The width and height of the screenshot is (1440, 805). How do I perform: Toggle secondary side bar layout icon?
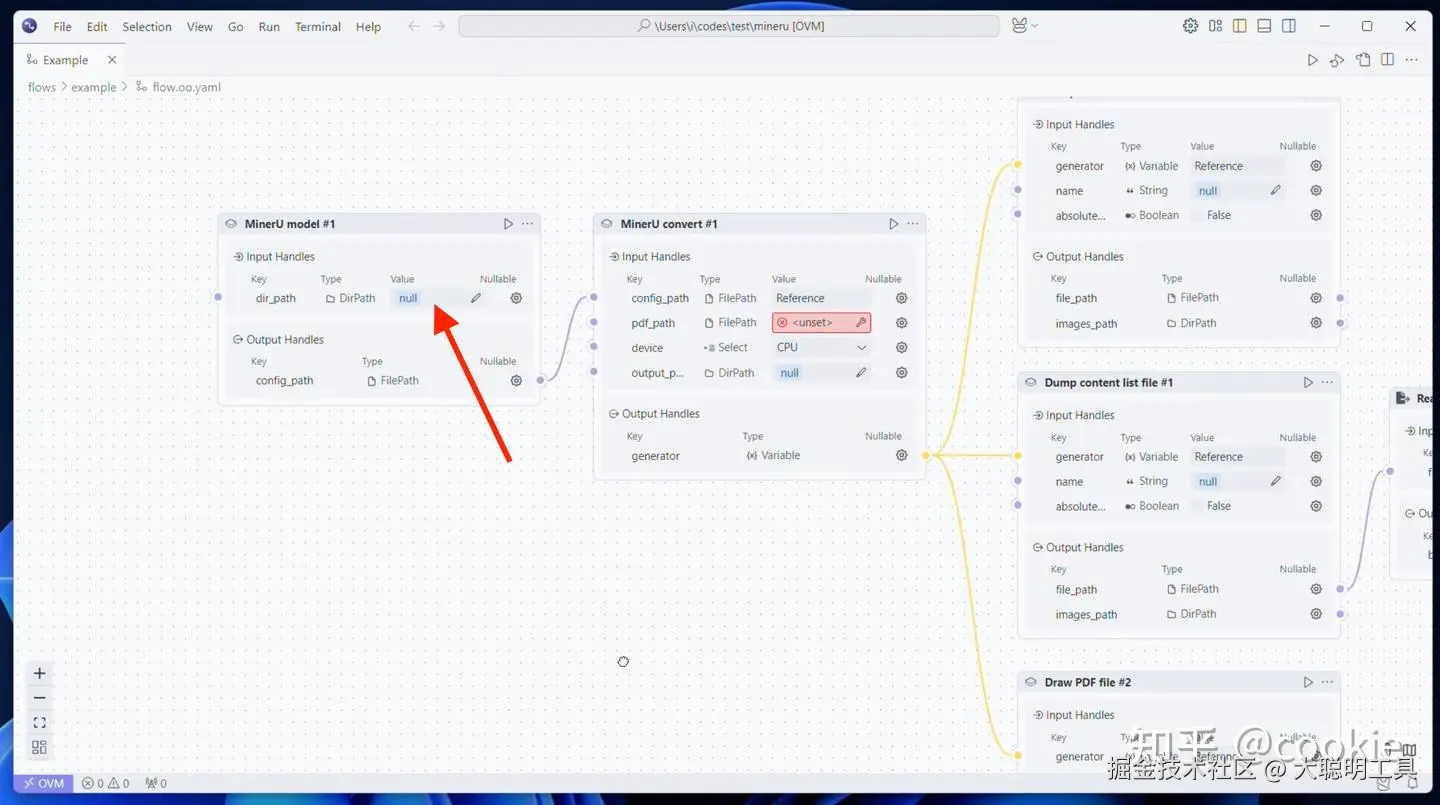click(x=1289, y=26)
